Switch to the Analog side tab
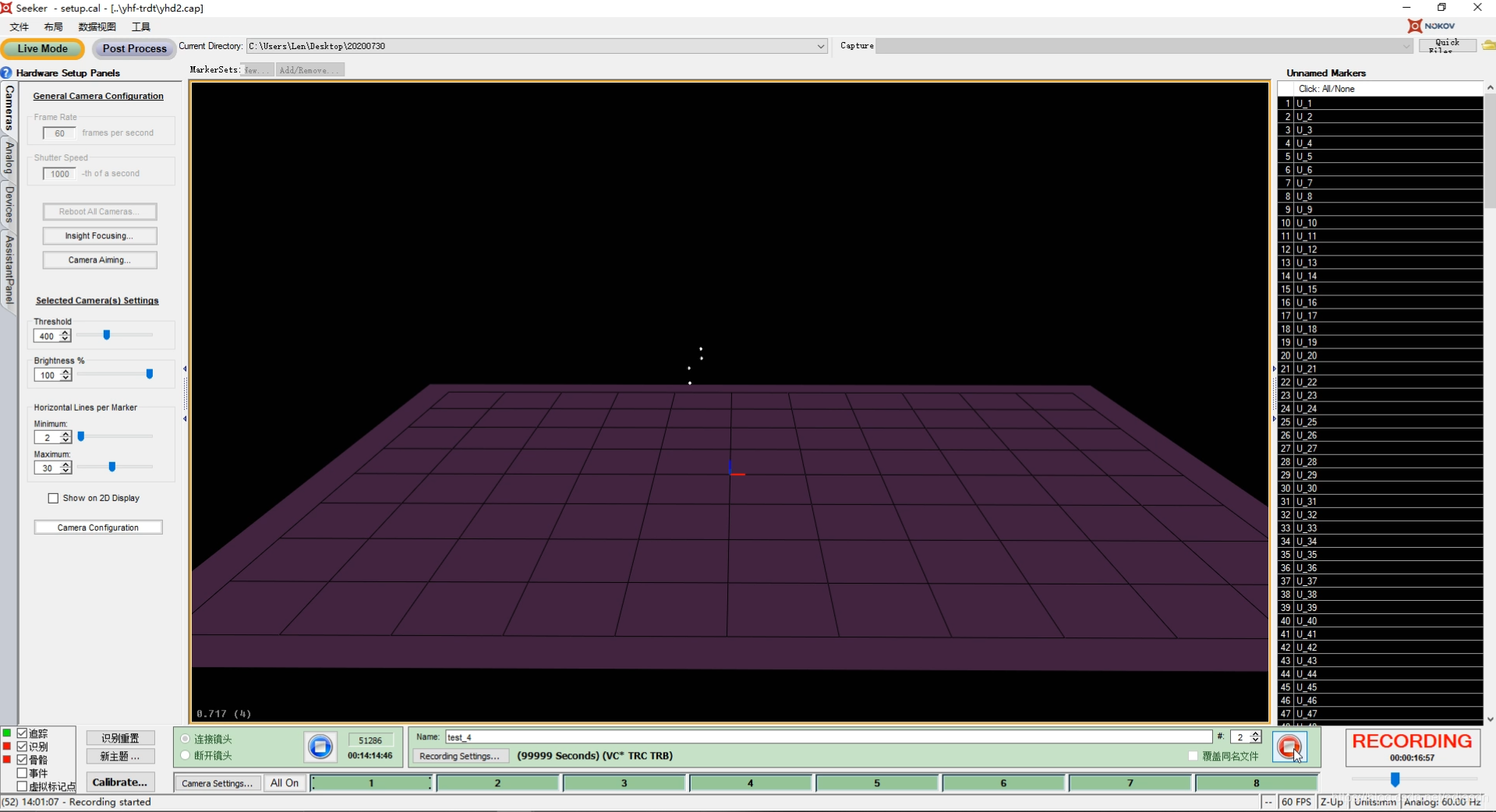 pos(9,158)
